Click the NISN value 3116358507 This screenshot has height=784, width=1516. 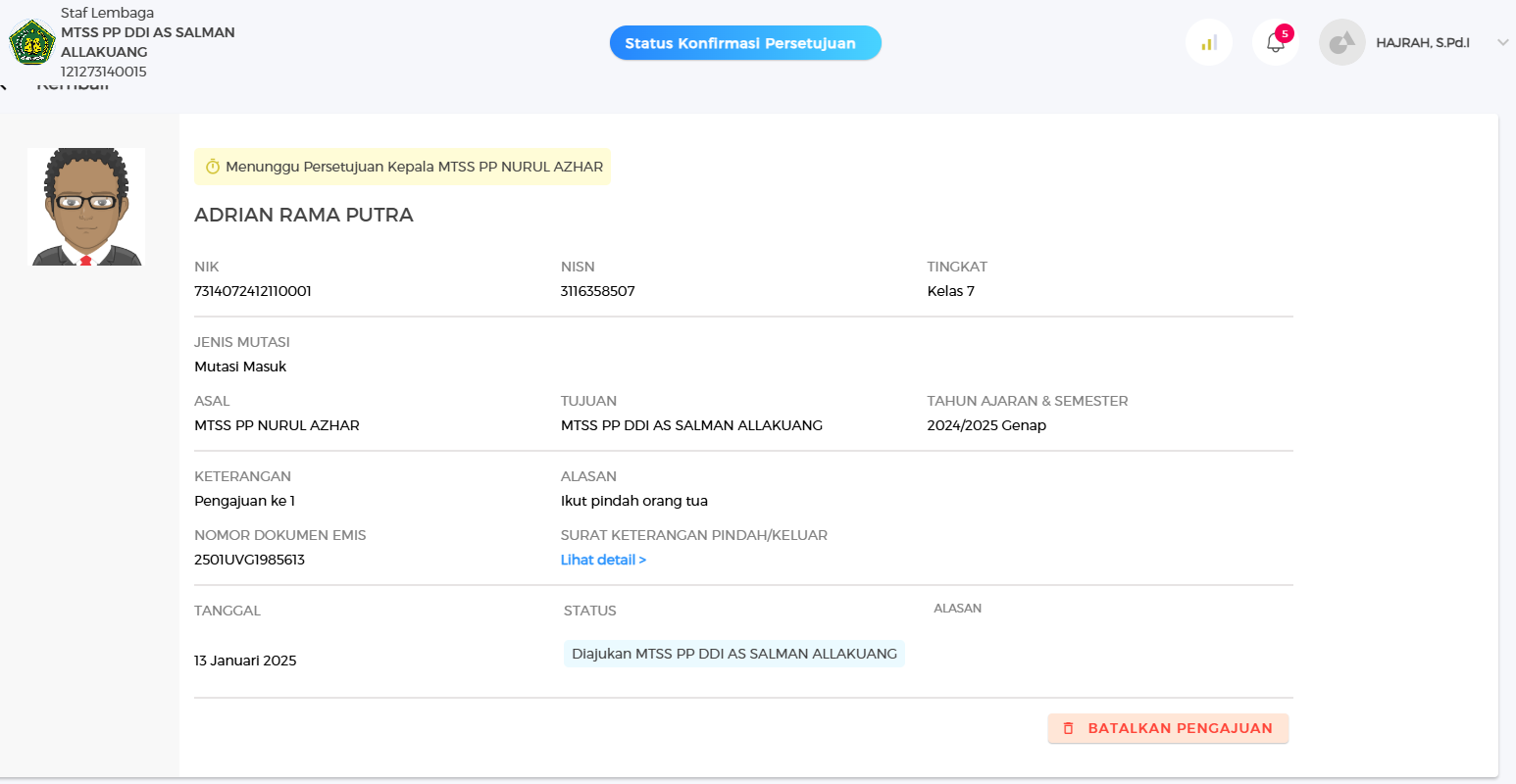click(598, 291)
